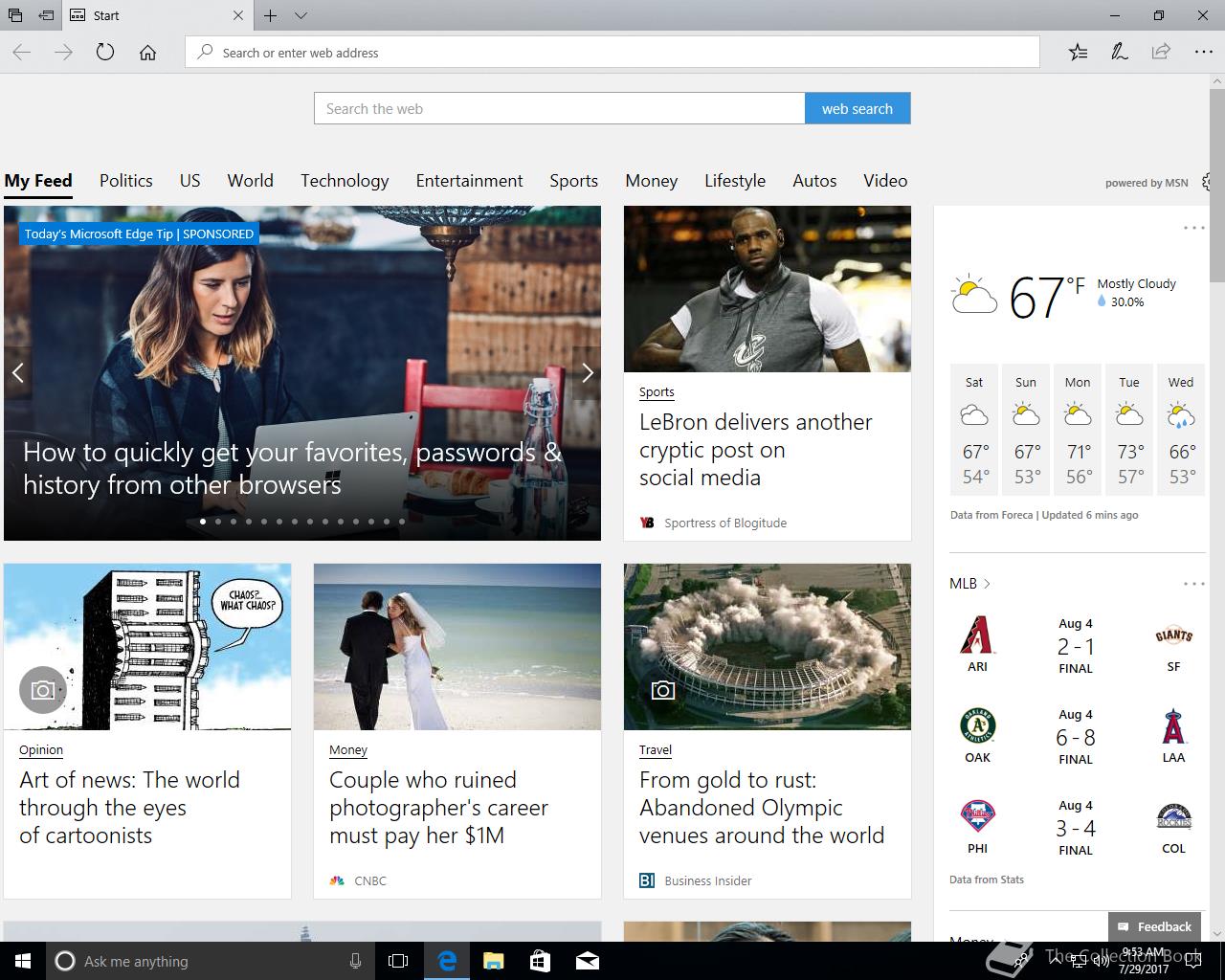Open Saturday forecast tile
The width and height of the screenshot is (1225, 980).
[x=974, y=429]
